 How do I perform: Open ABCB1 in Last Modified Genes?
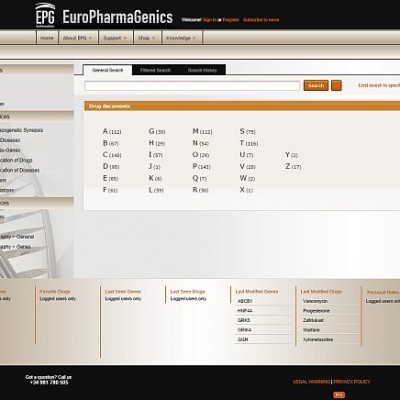245,301
